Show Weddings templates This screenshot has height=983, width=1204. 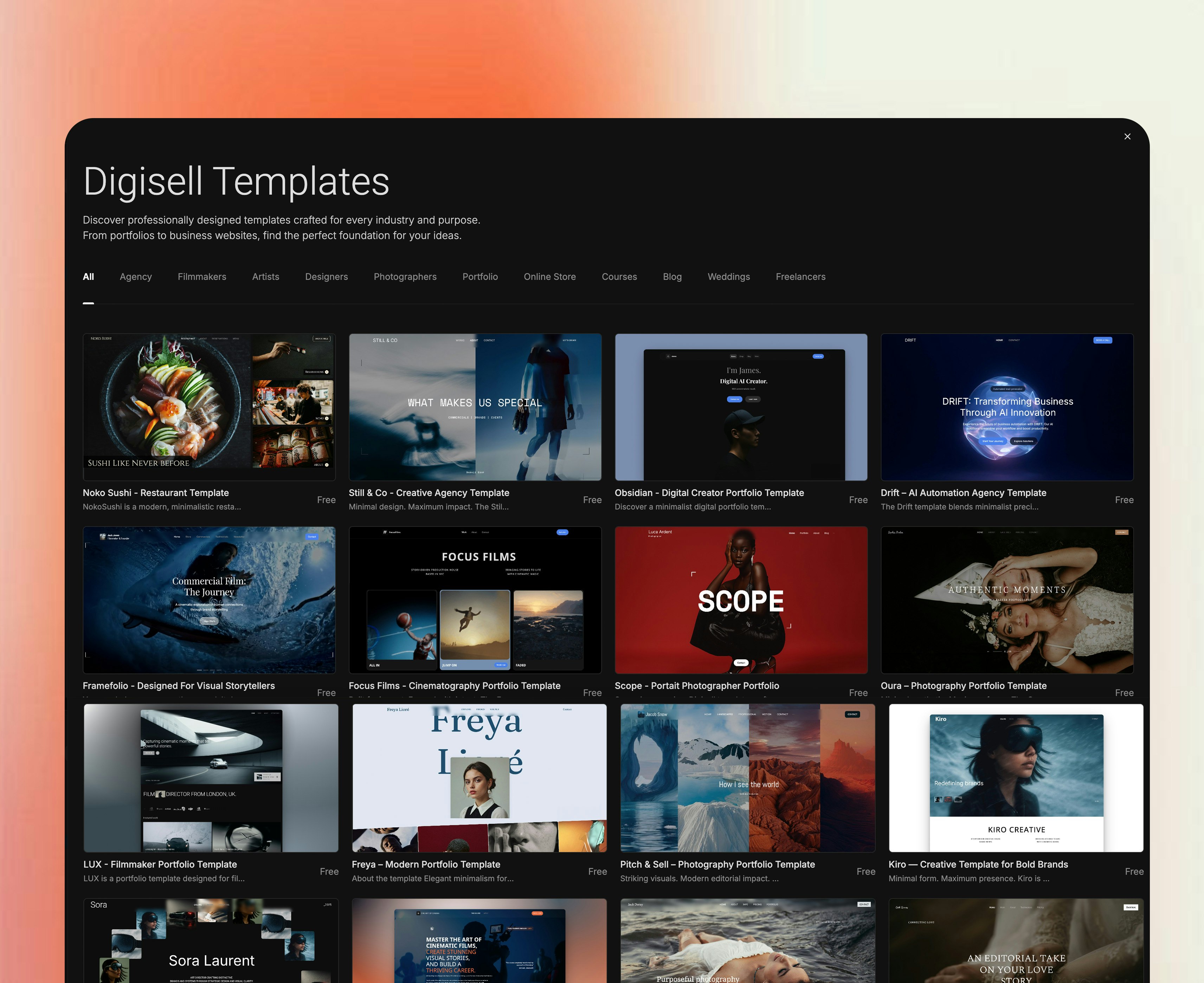coord(728,276)
